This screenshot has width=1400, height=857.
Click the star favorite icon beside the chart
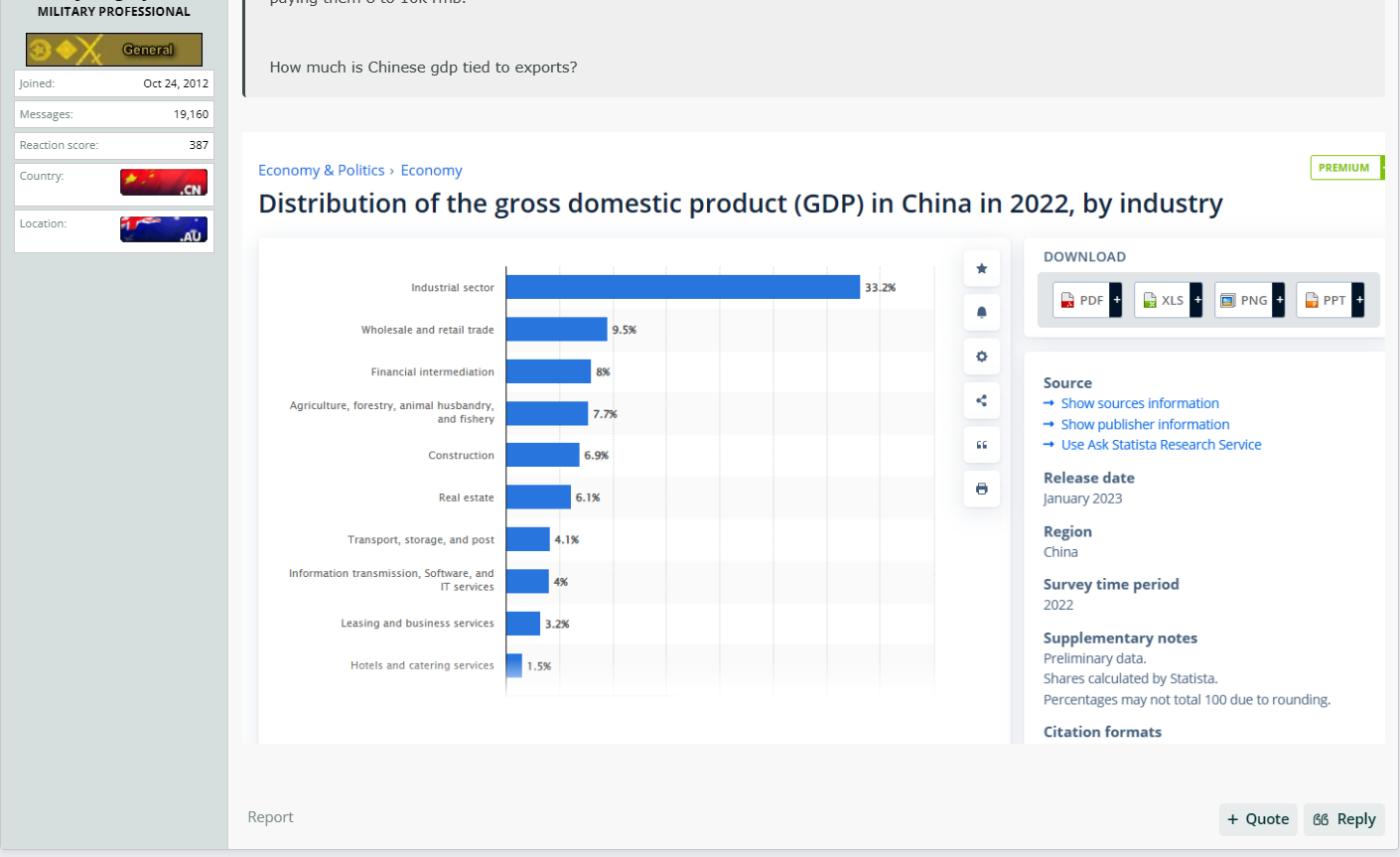(x=981, y=268)
